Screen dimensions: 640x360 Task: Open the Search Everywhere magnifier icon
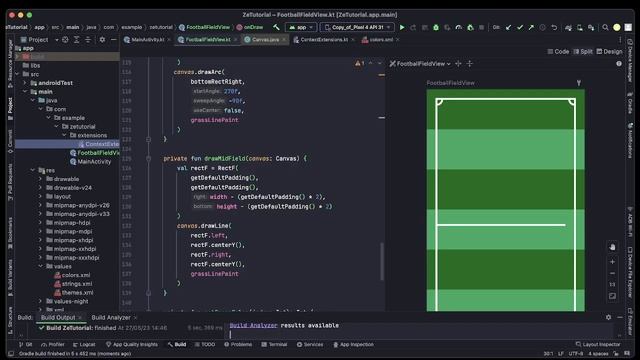[x=605, y=27]
